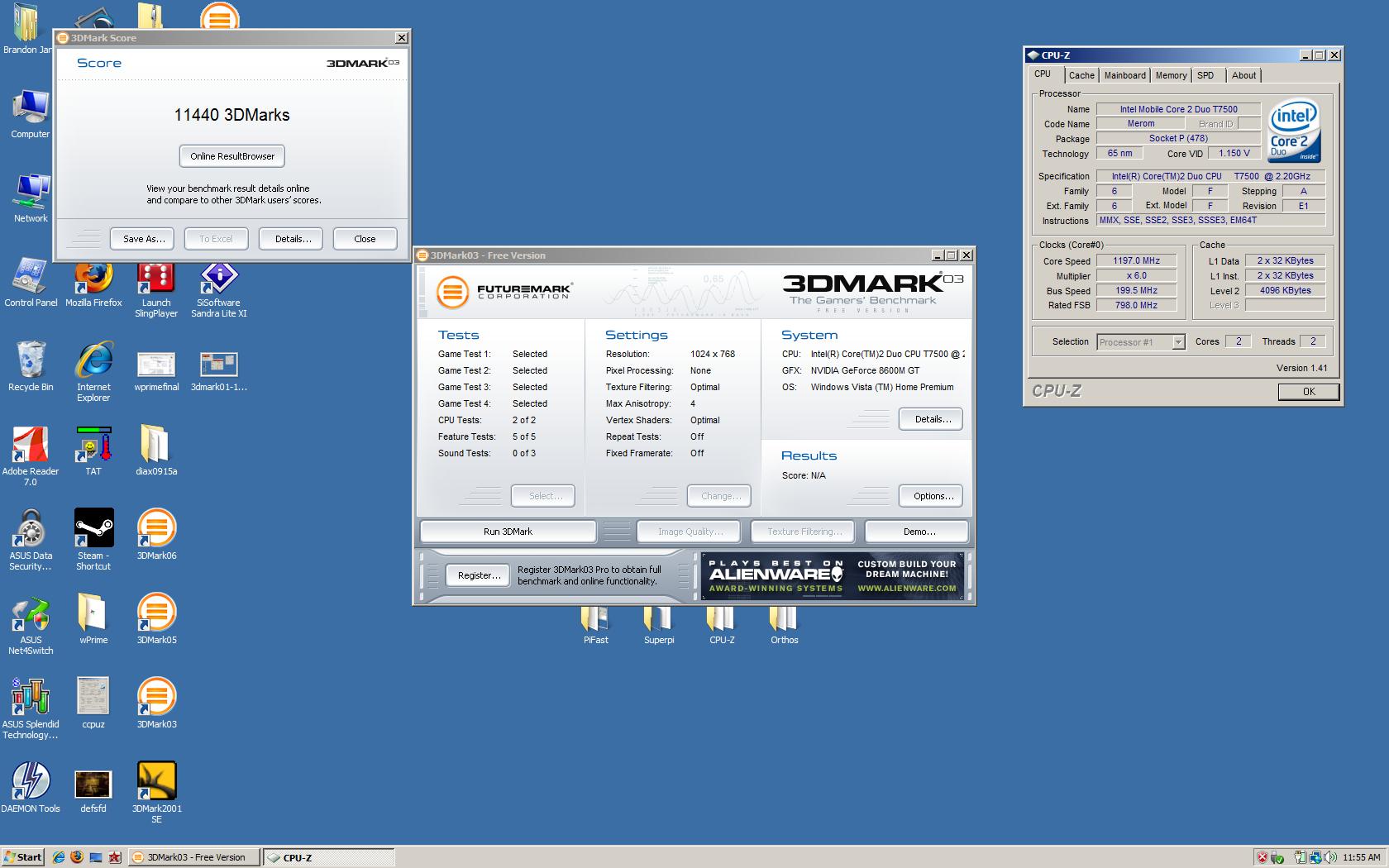Launch TAT thermal tool icon
Viewport: 1389px width, 868px height.
click(x=93, y=451)
